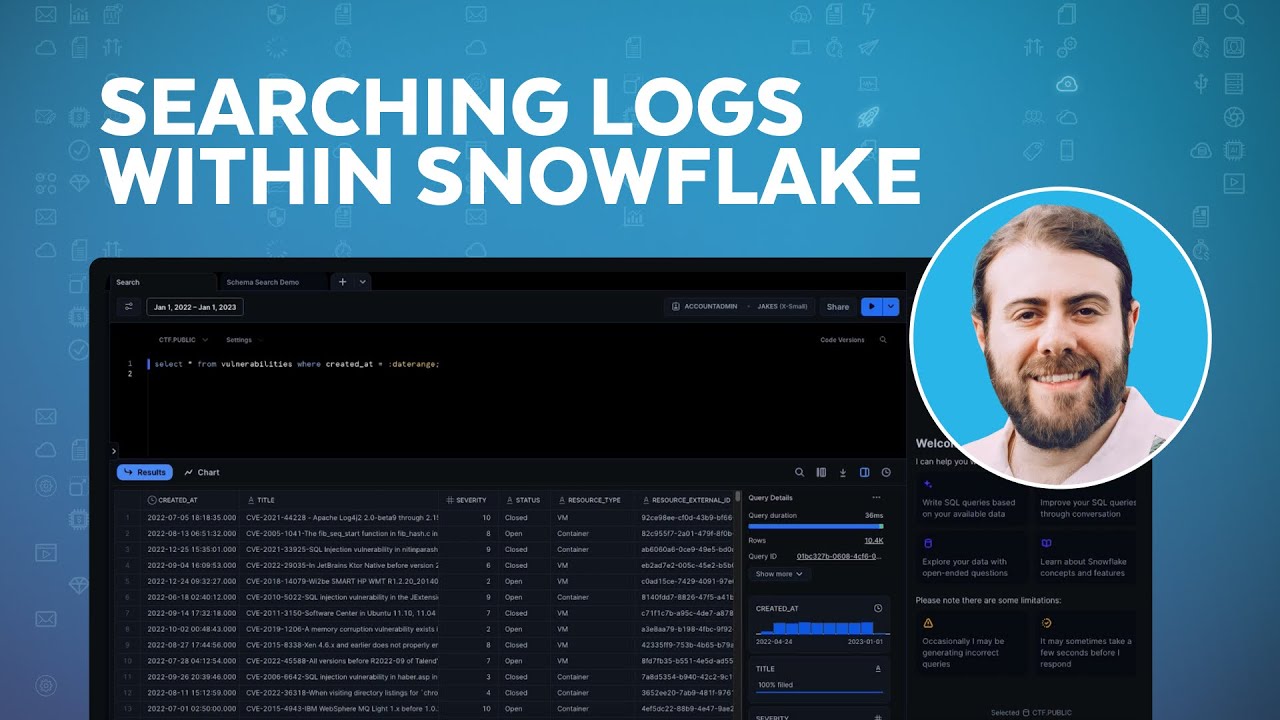The image size is (1280, 720).
Task: Sort by the RESOURCE_TYPE column header
Action: tap(591, 499)
